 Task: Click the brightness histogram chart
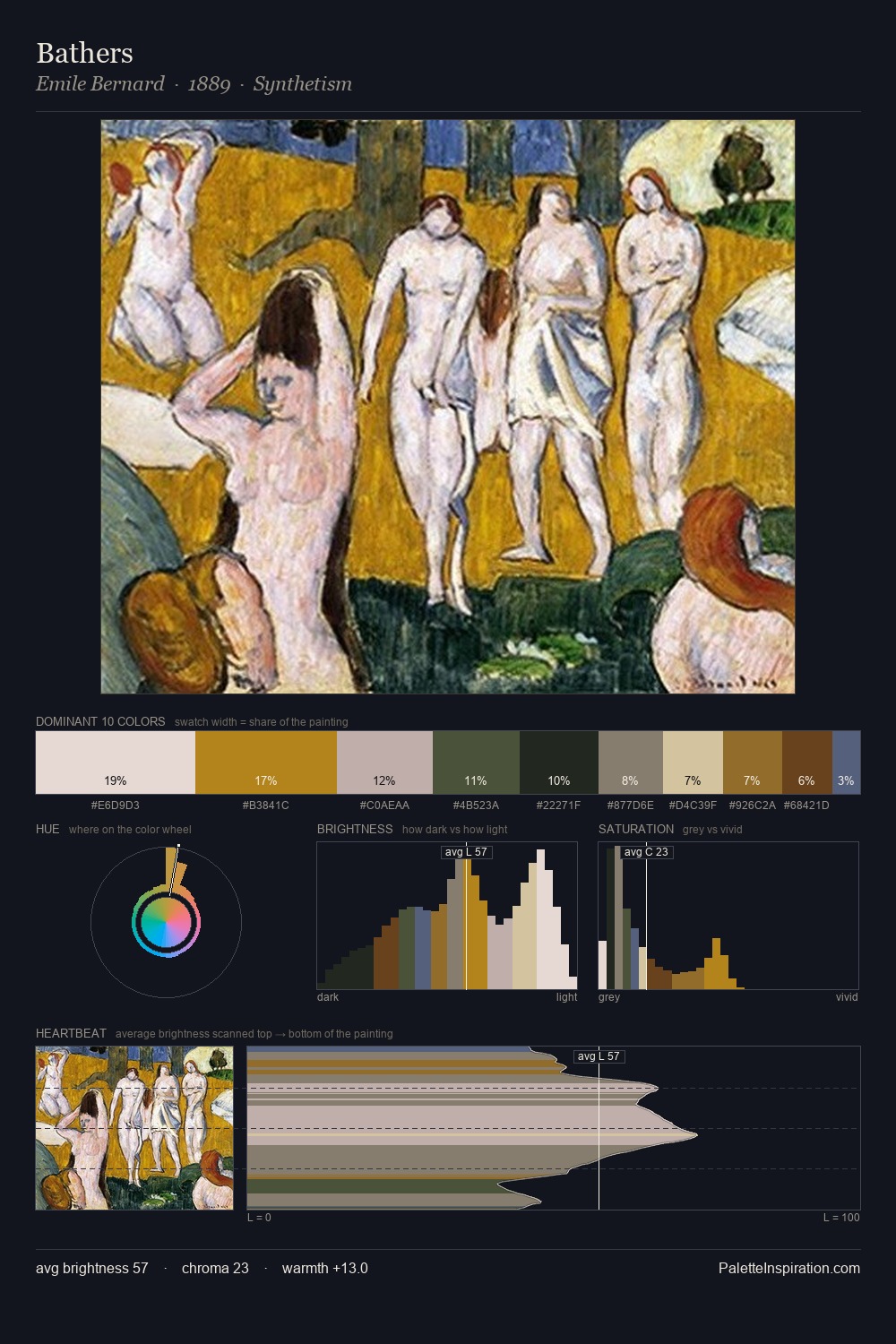click(447, 916)
